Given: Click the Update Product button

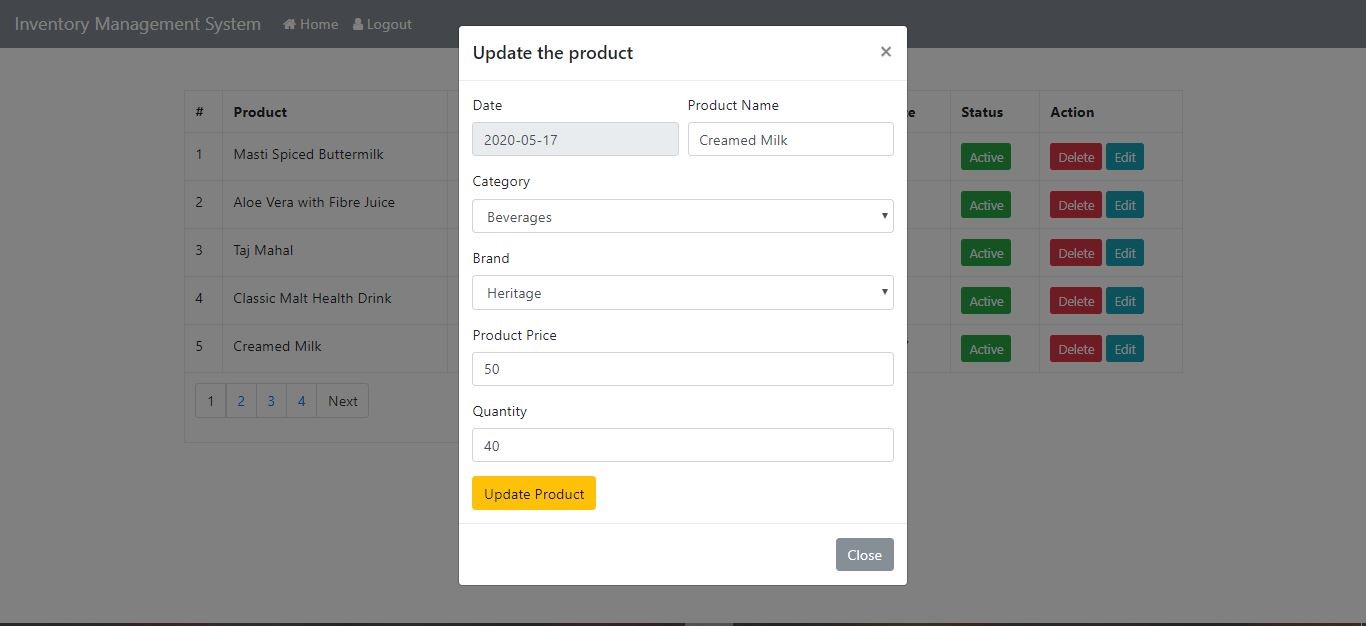Looking at the screenshot, I should point(534,493).
